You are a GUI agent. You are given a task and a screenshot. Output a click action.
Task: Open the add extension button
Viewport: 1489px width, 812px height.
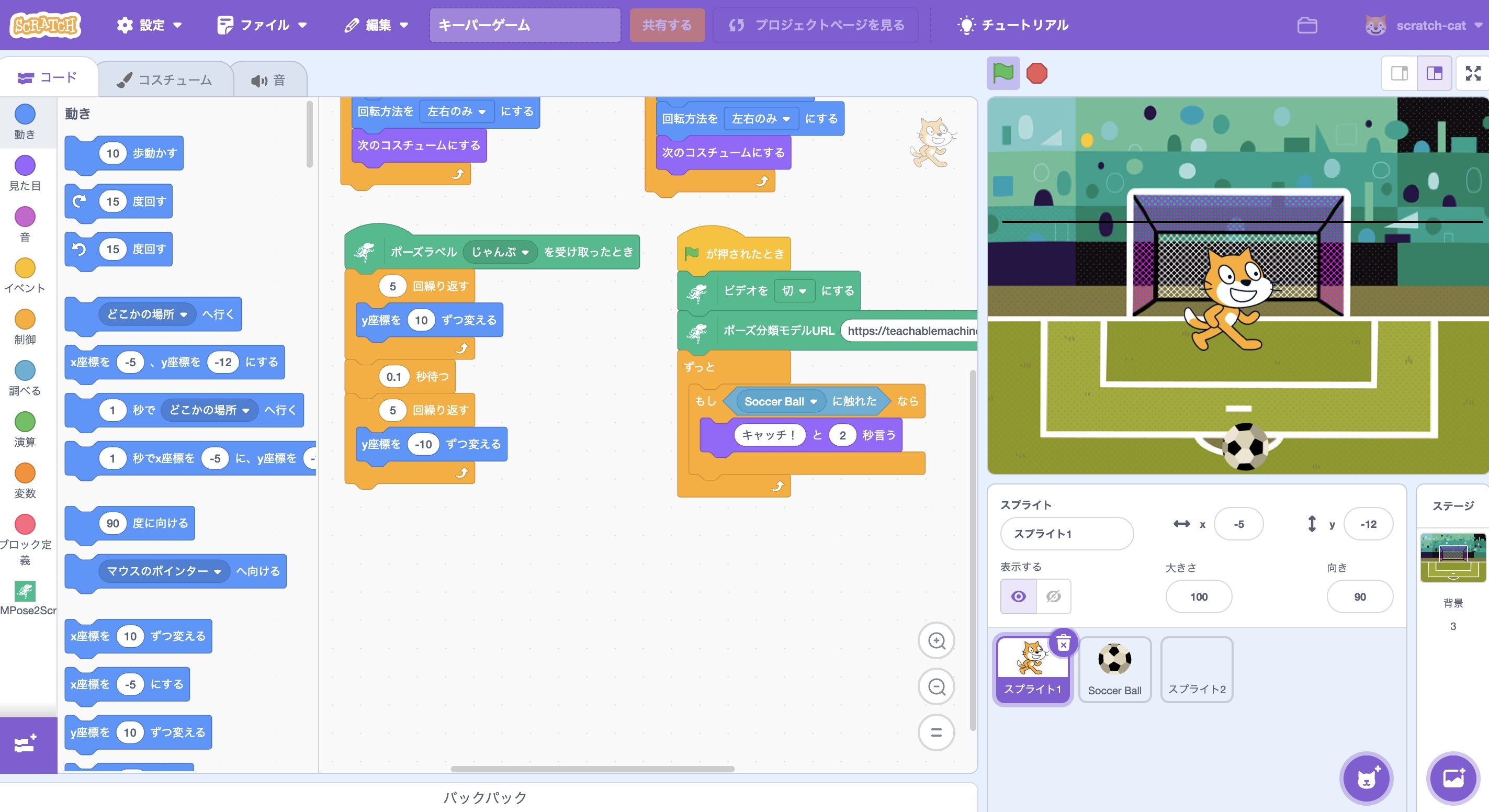tap(26, 744)
